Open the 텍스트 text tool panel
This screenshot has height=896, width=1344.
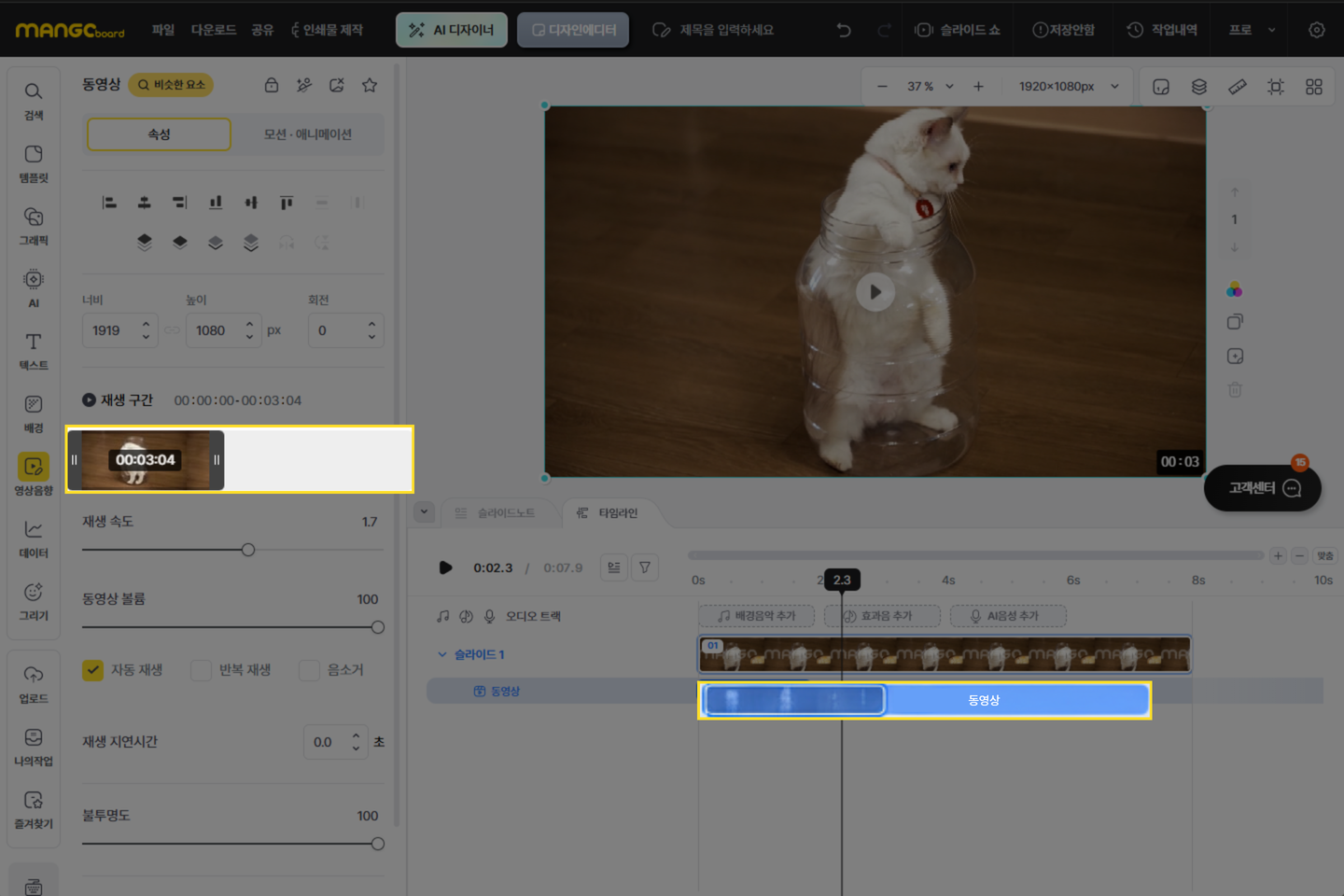tap(34, 351)
